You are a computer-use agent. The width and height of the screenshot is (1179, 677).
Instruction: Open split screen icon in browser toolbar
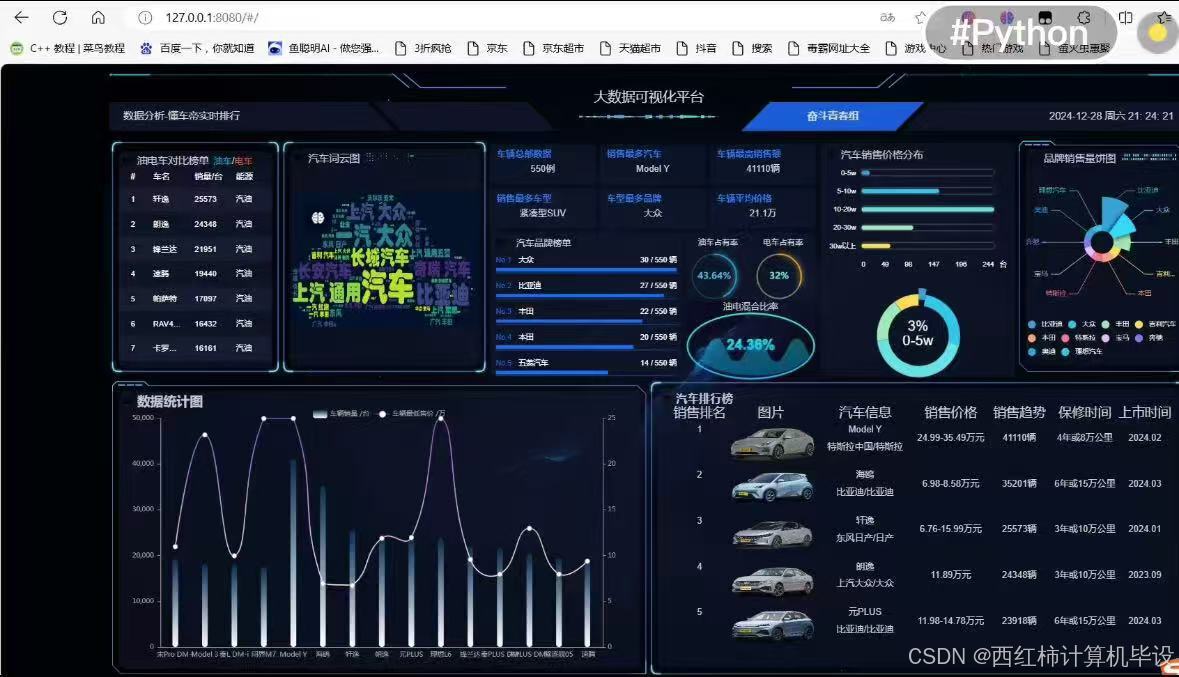pos(1126,17)
